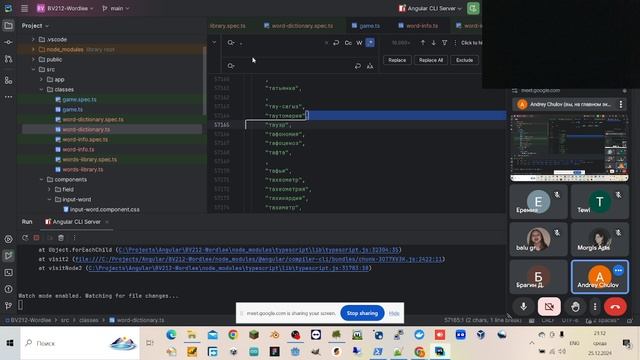Click Stop sharing button
Screen dimensions: 640x360
pos(362,313)
